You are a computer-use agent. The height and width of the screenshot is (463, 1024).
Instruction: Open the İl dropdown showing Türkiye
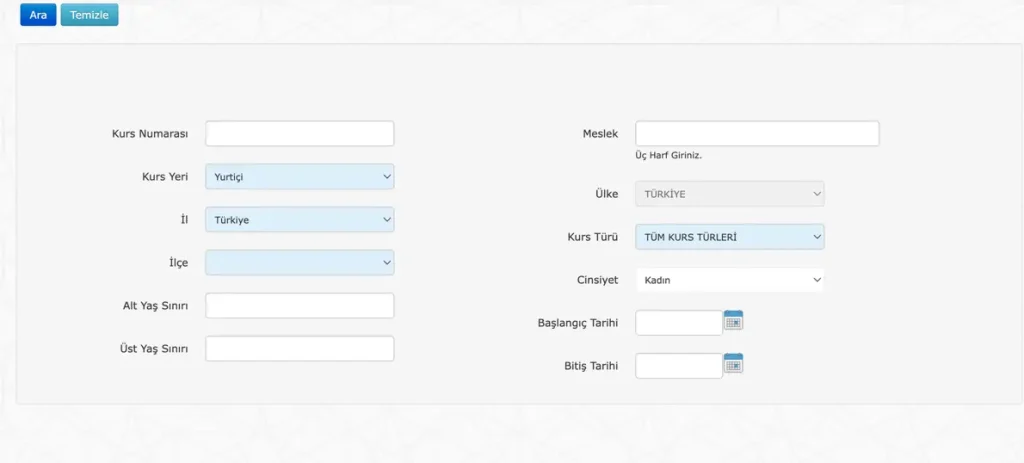(300, 219)
